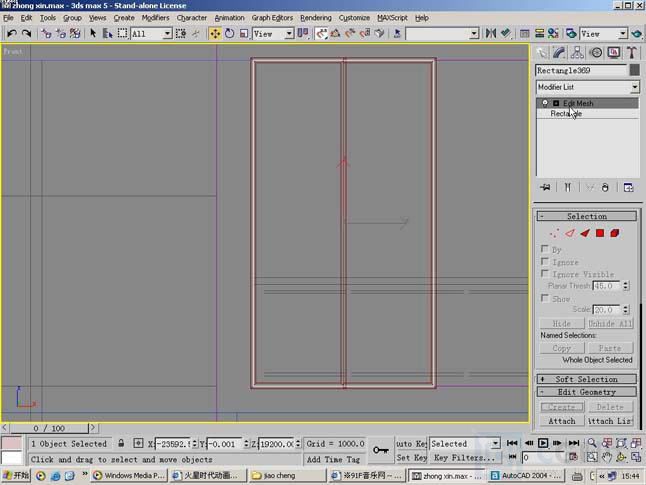Viewport: 646px width, 485px height.
Task: Click the Pan hand viewport control
Action: pos(607,457)
